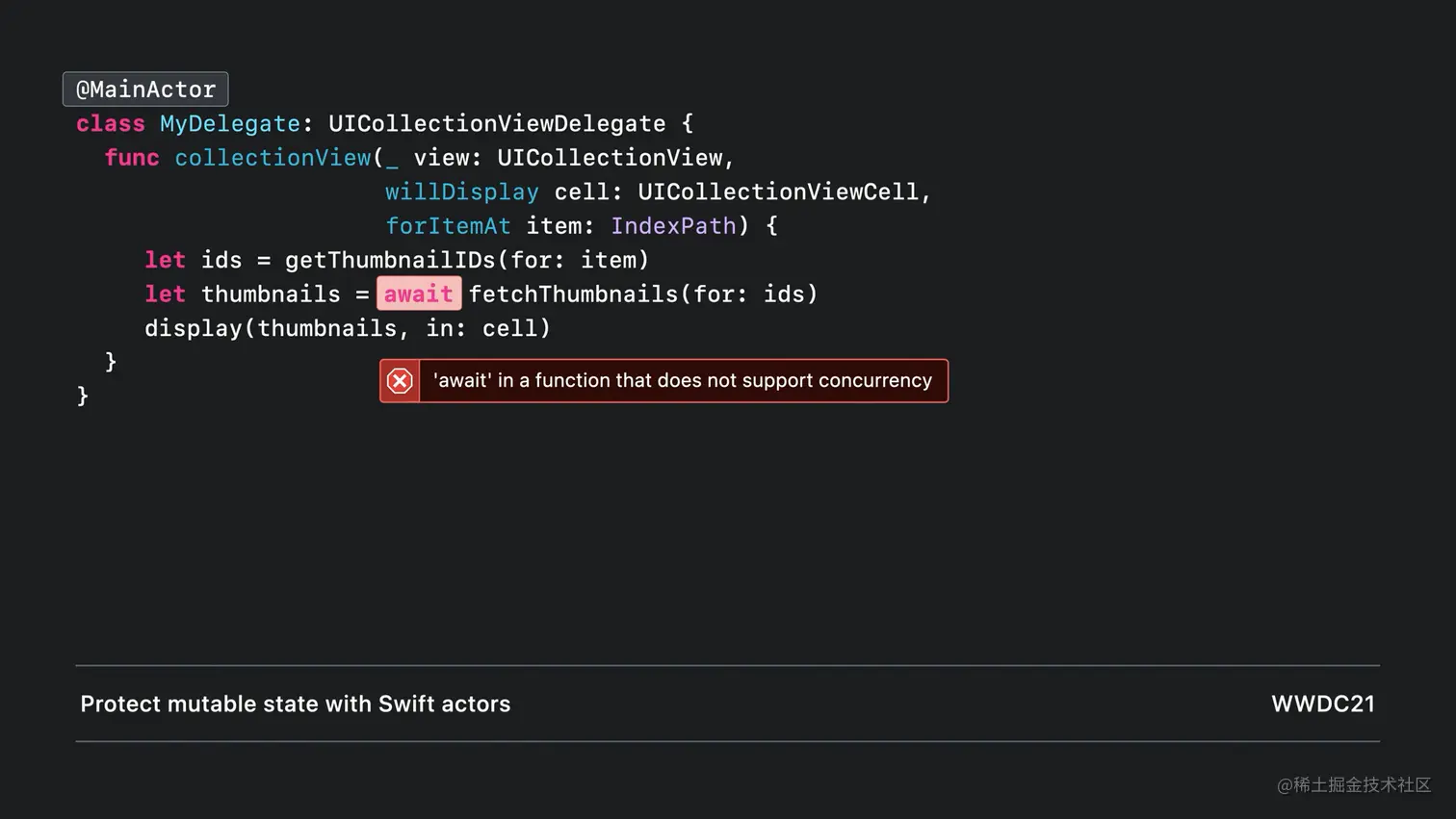This screenshot has width=1456, height=819.
Task: Click the highlighted await keyword
Action: point(418,294)
